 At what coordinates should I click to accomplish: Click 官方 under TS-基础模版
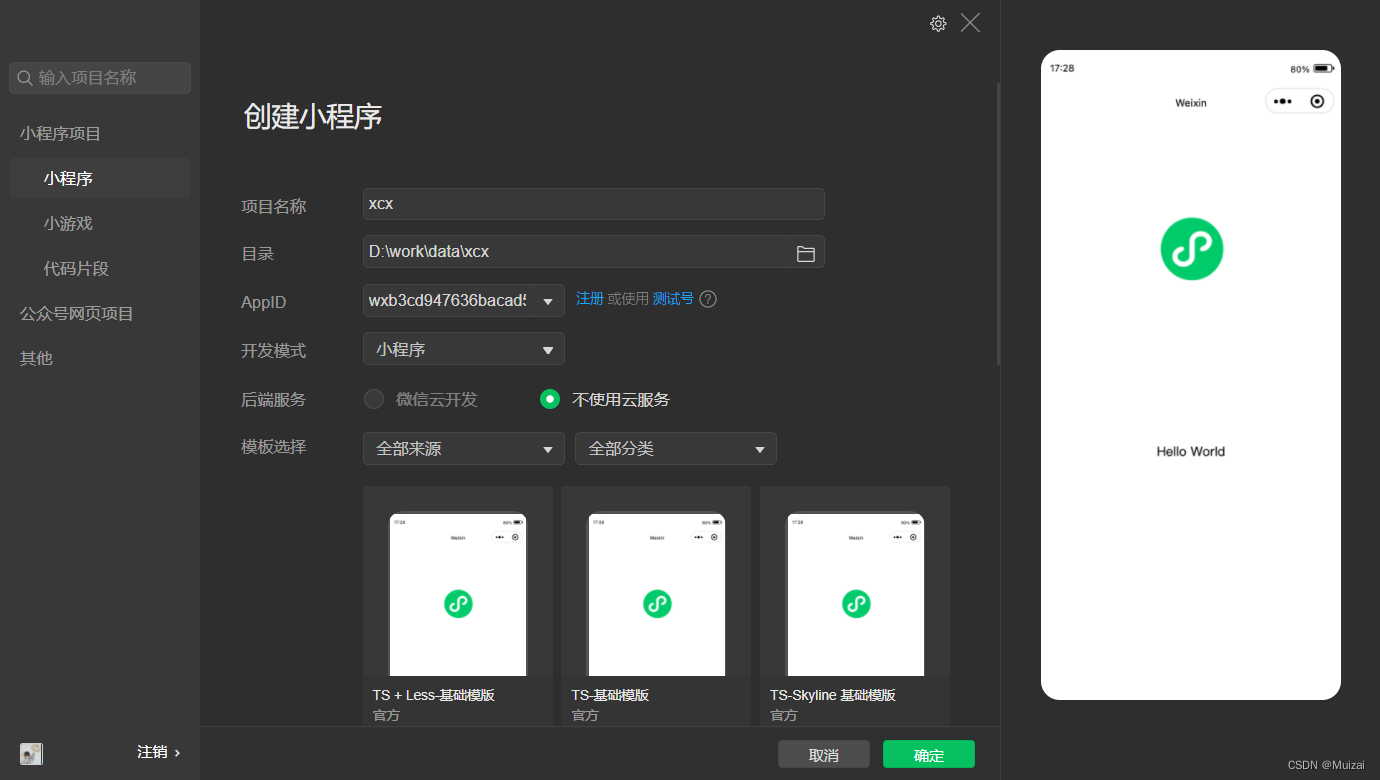[x=585, y=715]
